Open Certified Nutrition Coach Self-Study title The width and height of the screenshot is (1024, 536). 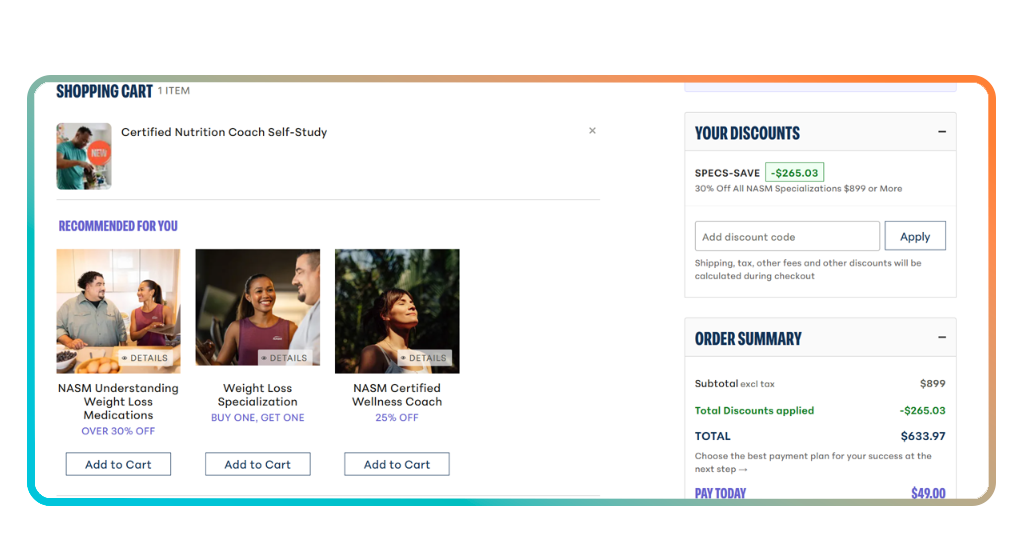pyautogui.click(x=224, y=132)
